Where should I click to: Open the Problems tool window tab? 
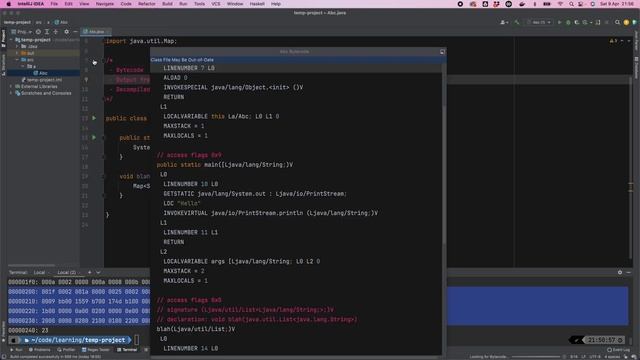(40, 350)
